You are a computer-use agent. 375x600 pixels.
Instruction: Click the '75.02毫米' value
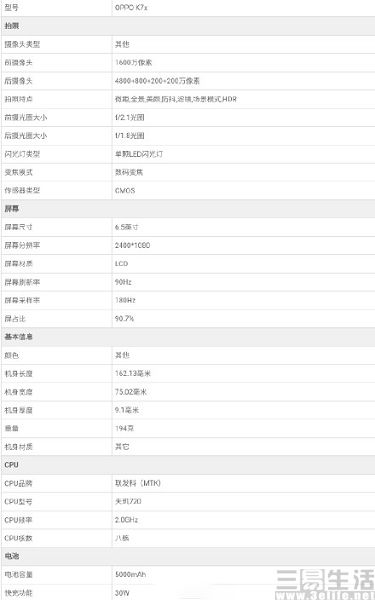click(x=130, y=392)
